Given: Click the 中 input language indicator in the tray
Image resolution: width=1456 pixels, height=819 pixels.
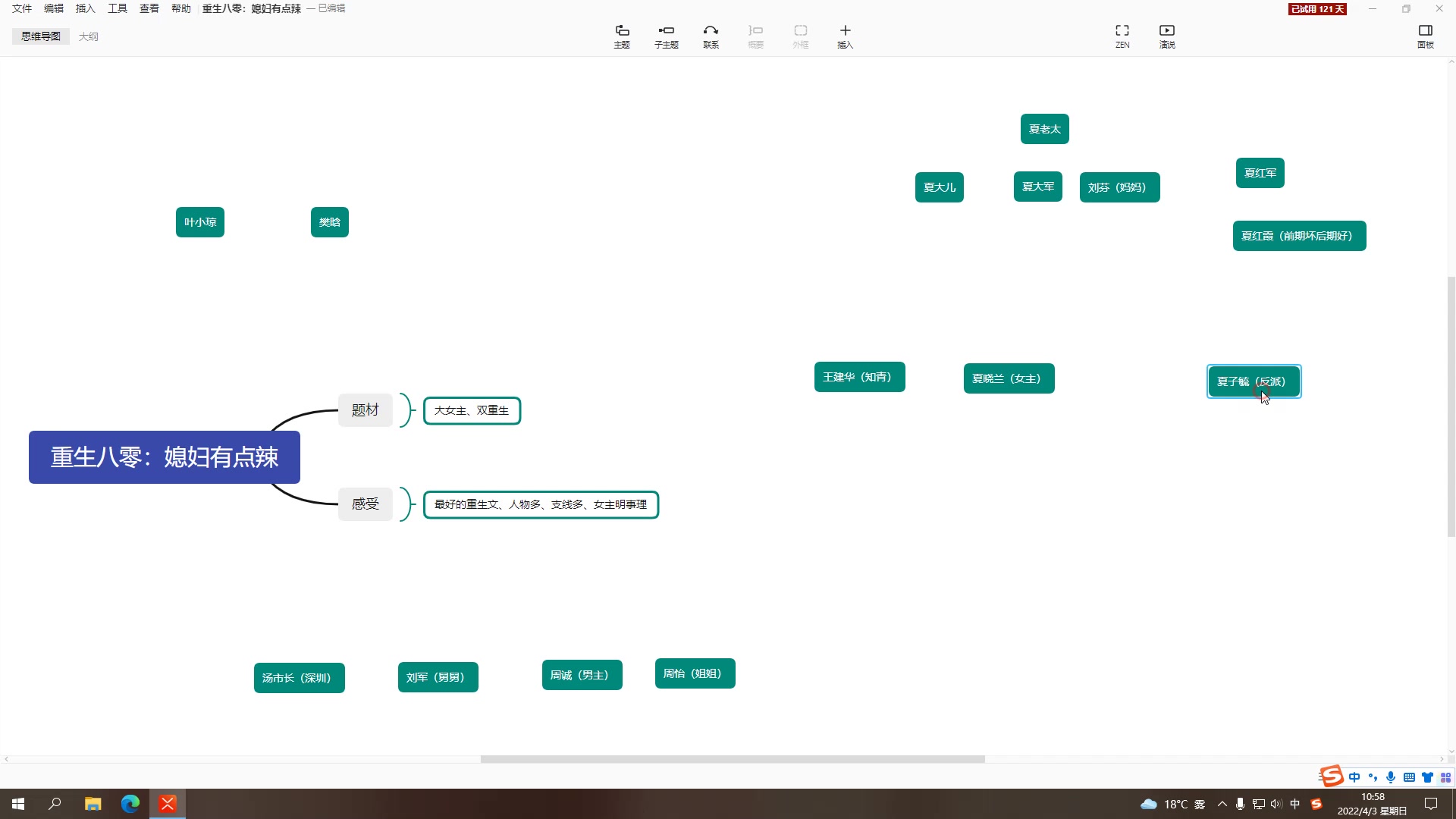Looking at the screenshot, I should [1295, 804].
